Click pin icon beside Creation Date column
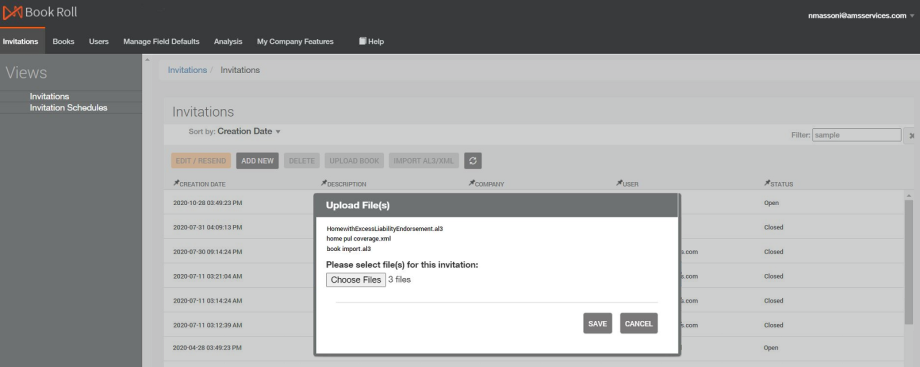Image resolution: width=920 pixels, height=367 pixels. [x=176, y=184]
